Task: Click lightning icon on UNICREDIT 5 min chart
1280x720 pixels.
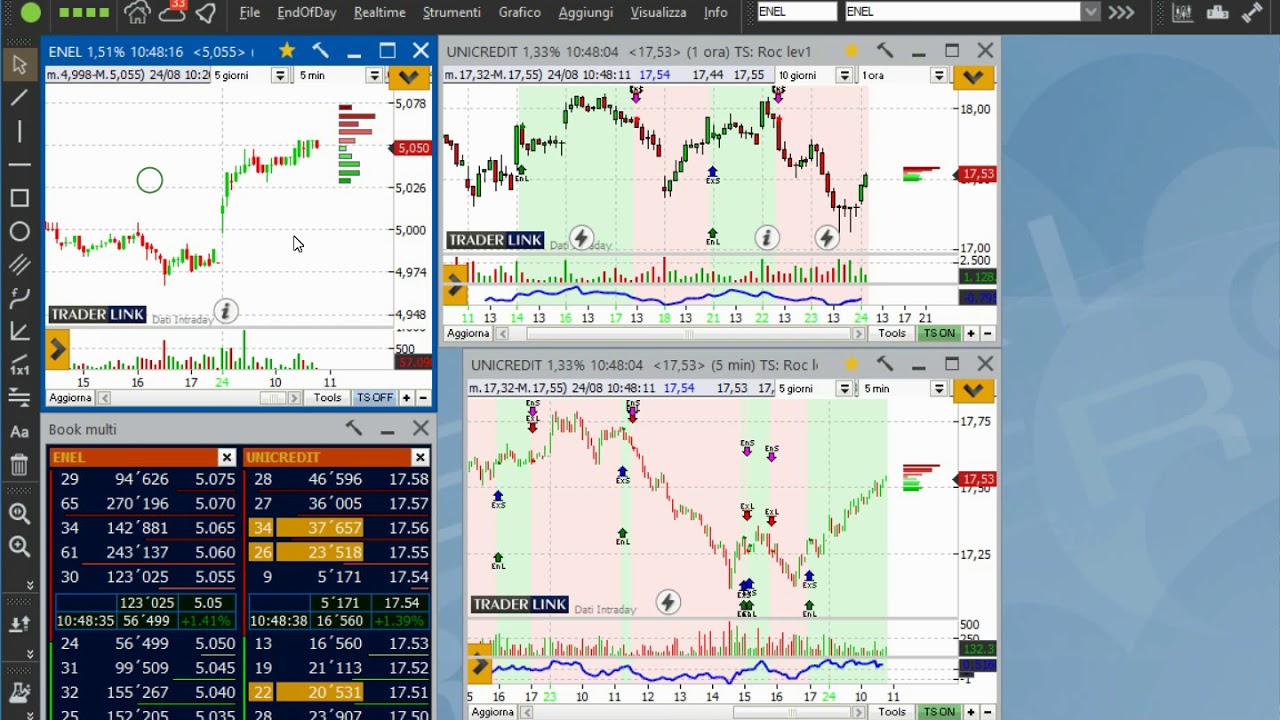Action: [x=667, y=602]
